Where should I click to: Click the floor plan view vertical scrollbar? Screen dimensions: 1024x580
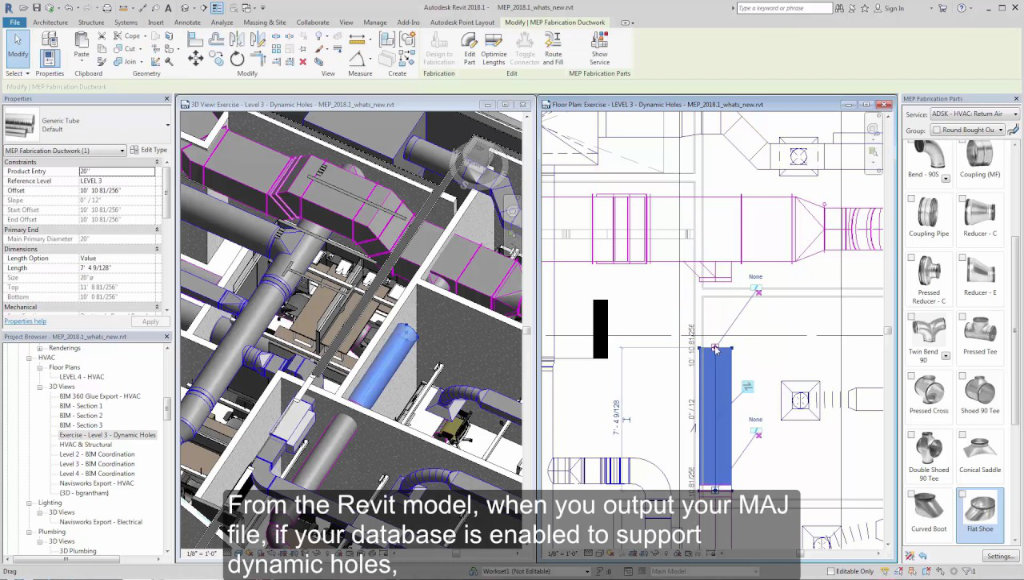pyautogui.click(x=888, y=330)
